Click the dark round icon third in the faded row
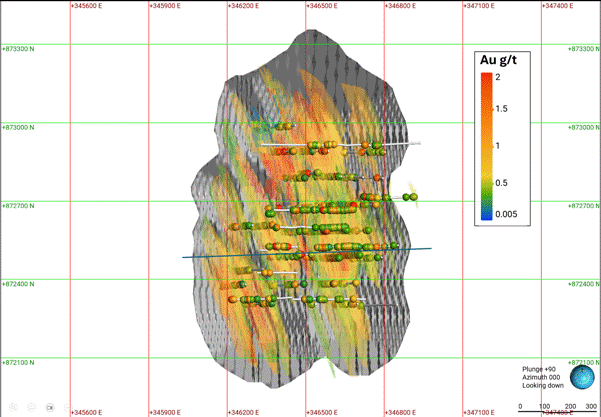Viewport: 601px width, 417px height. pos(50,407)
